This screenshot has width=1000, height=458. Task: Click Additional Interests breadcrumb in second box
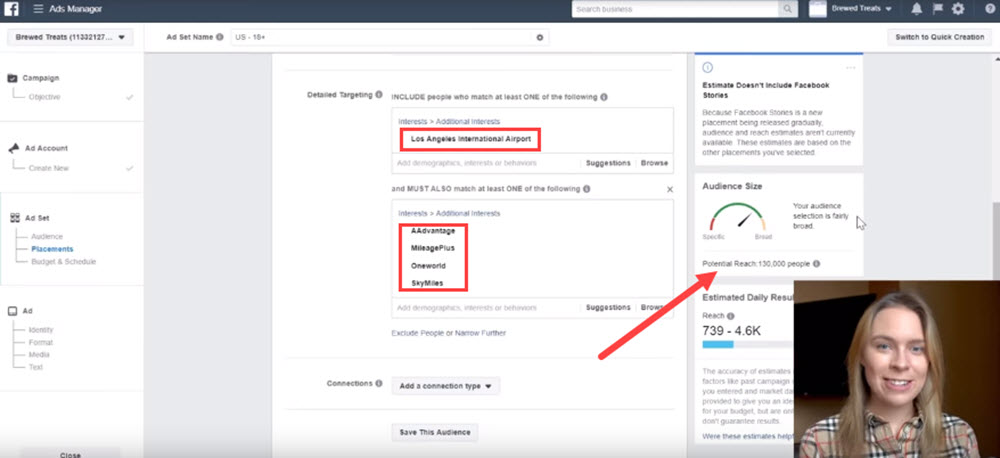click(468, 213)
